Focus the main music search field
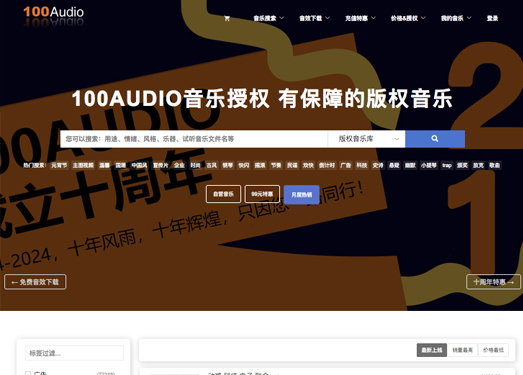Viewport: 523px width, 375px height. (x=194, y=139)
